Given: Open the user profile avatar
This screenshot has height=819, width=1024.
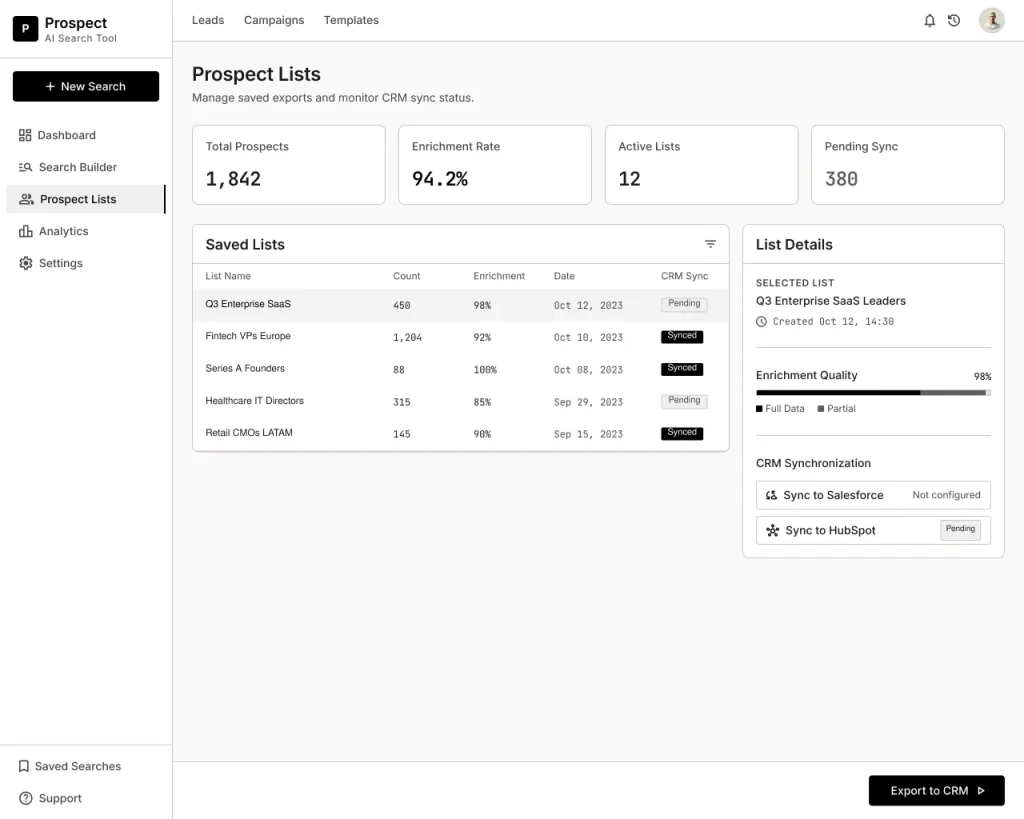Looking at the screenshot, I should [991, 20].
